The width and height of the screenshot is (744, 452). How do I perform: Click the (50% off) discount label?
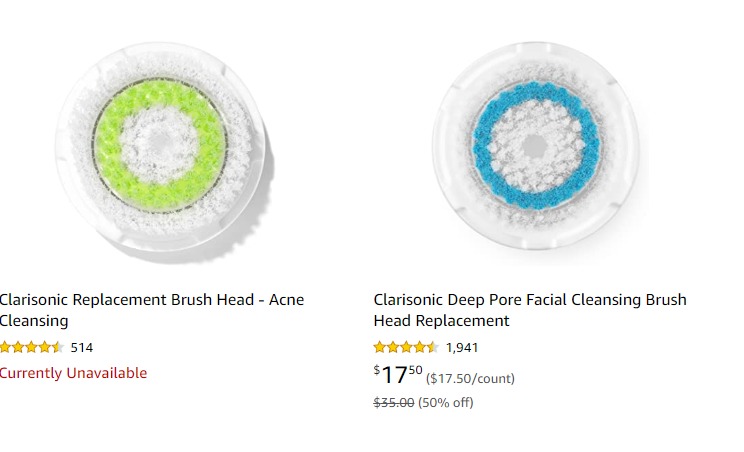[446, 403]
